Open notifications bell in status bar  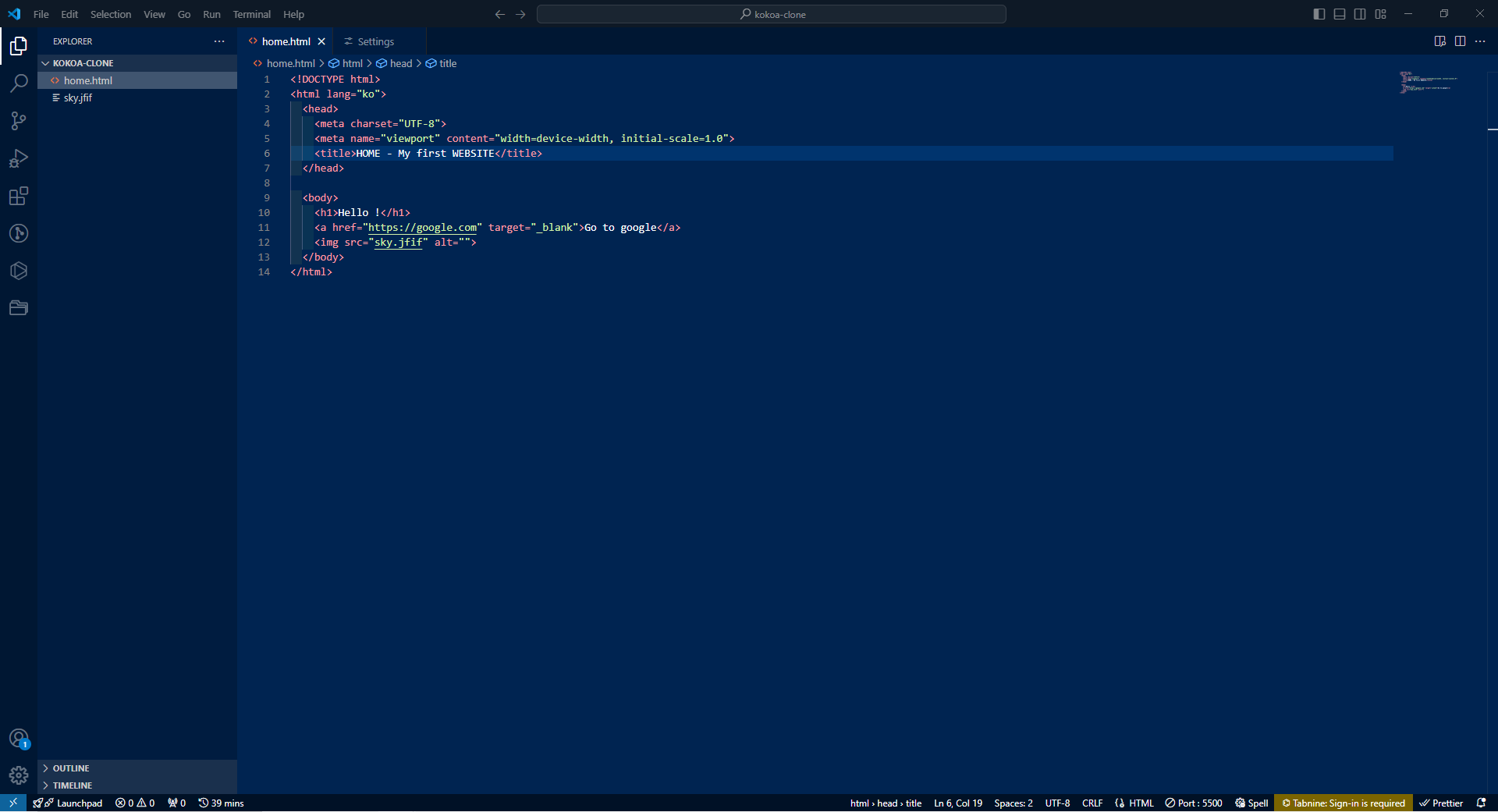click(x=1481, y=803)
